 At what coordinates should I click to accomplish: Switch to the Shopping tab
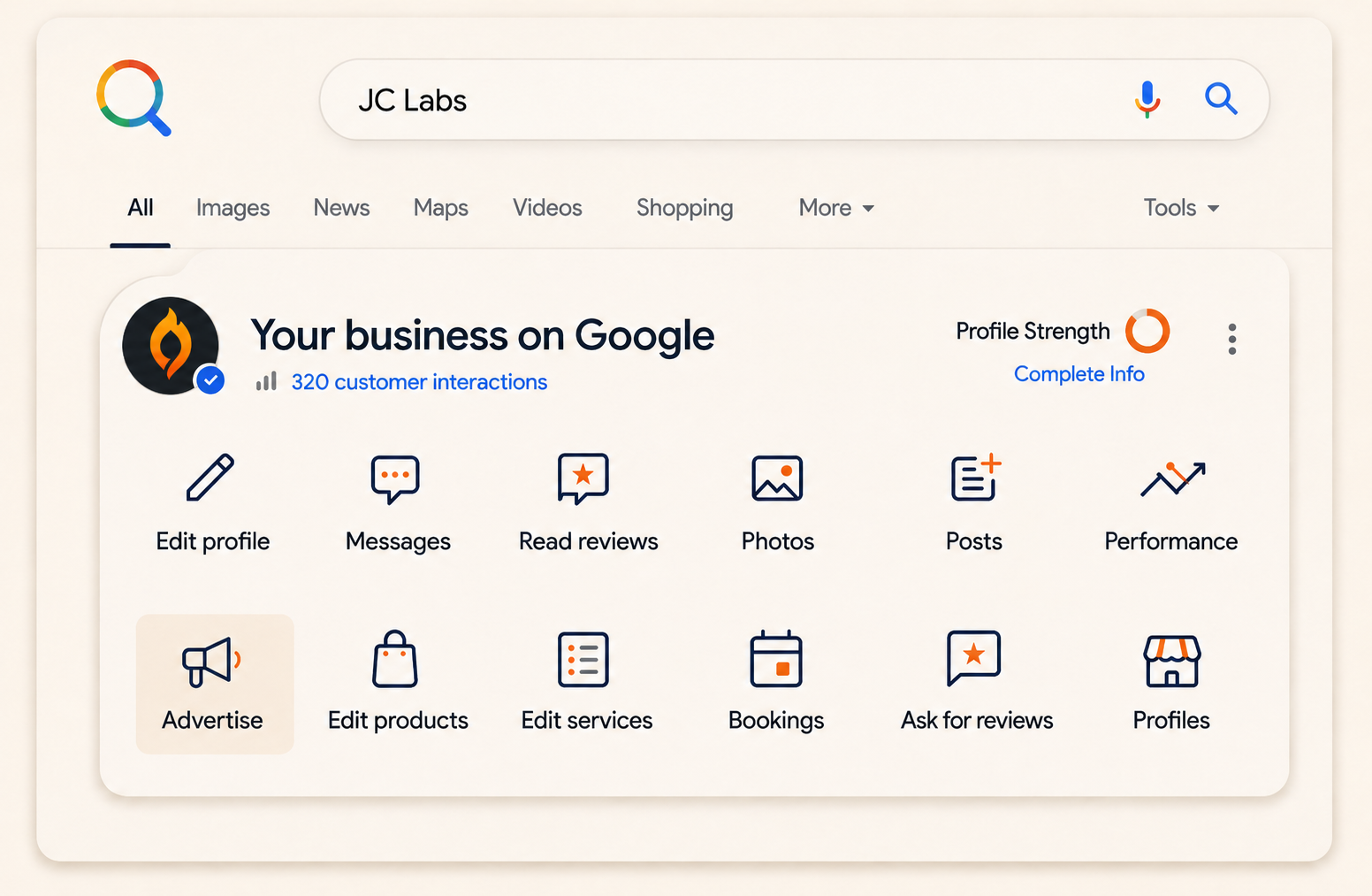pyautogui.click(x=684, y=208)
